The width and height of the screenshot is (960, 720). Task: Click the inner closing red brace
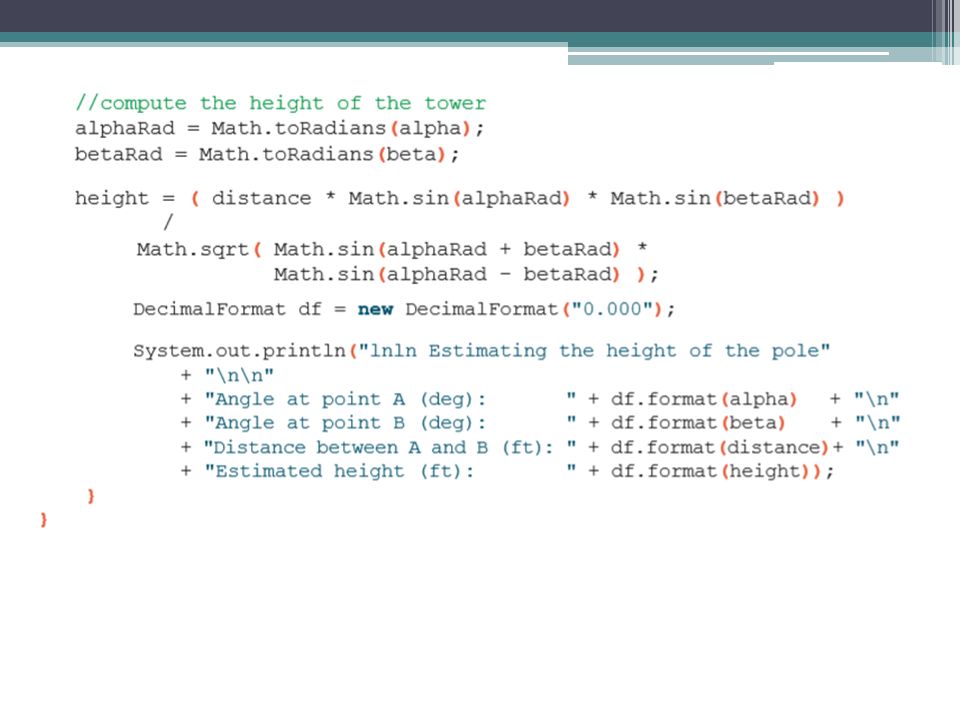pyautogui.click(x=91, y=495)
